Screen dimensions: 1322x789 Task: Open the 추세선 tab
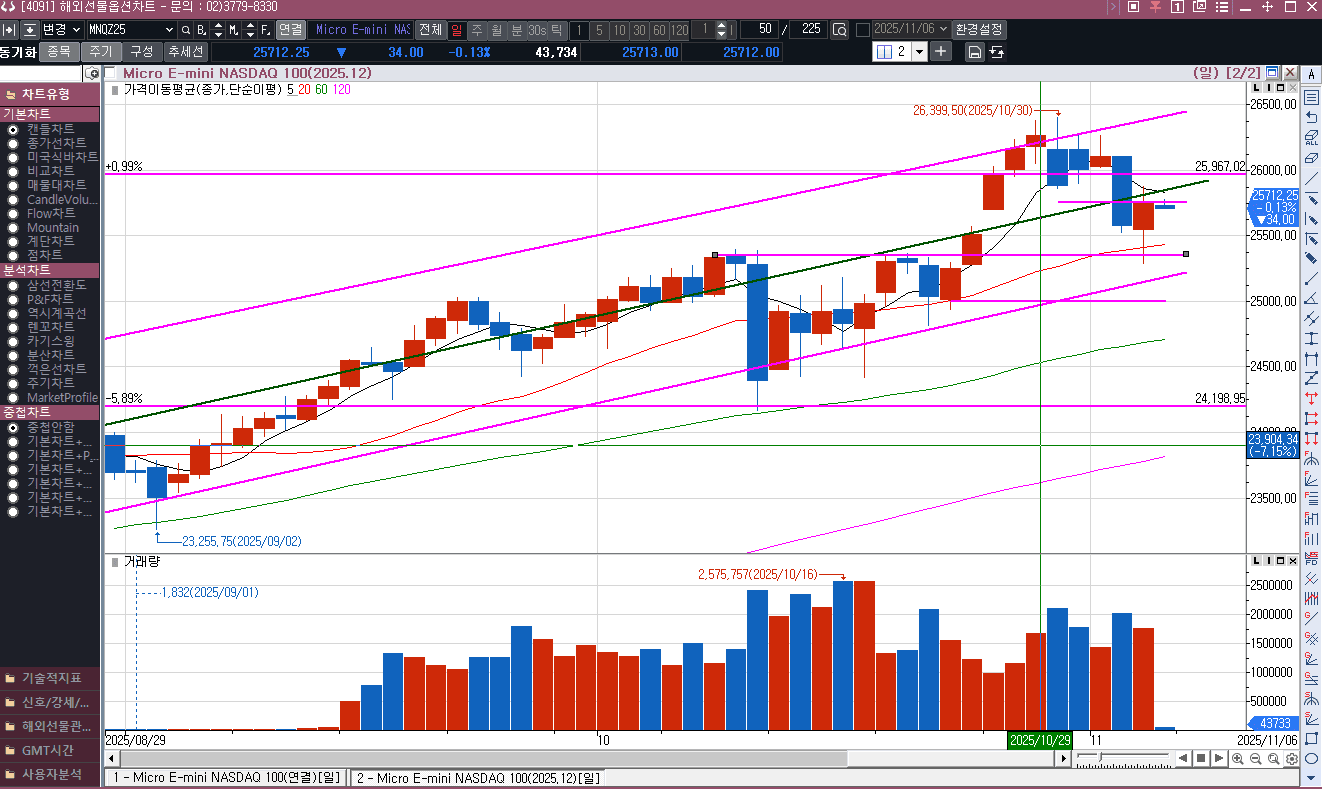[185, 52]
